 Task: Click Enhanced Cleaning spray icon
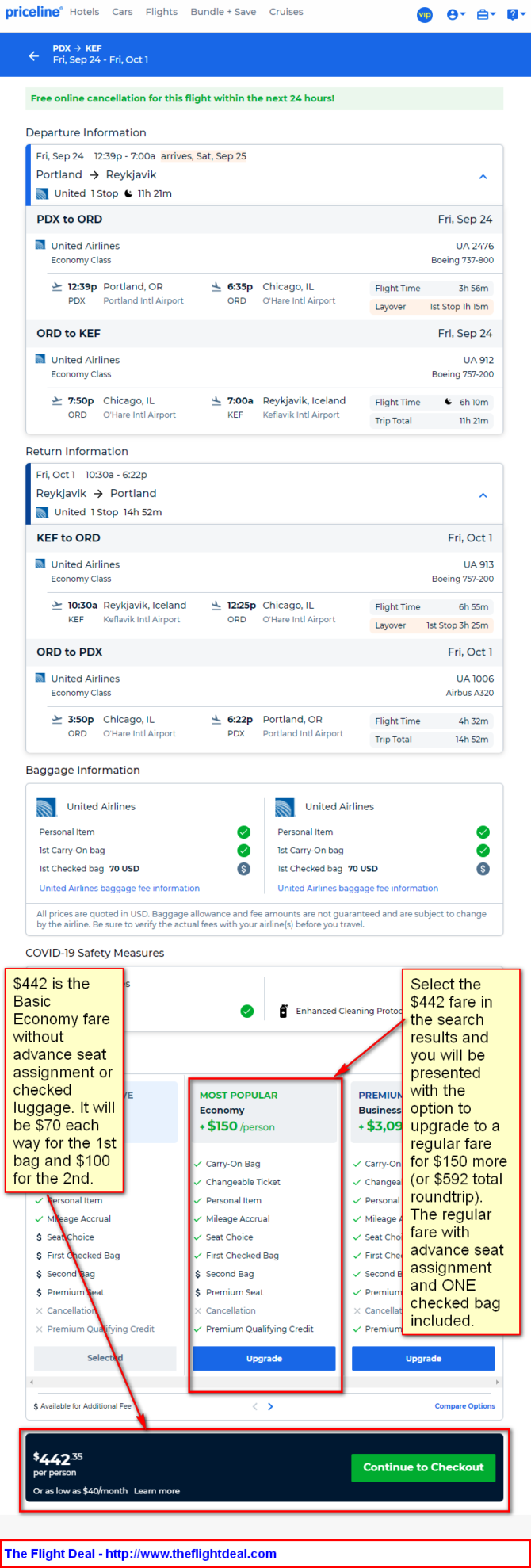[x=284, y=1011]
